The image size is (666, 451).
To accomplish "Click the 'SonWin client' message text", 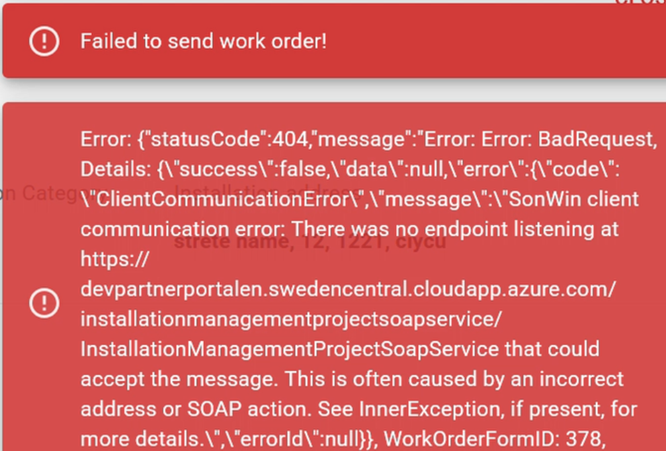I will pyautogui.click(x=574, y=199).
